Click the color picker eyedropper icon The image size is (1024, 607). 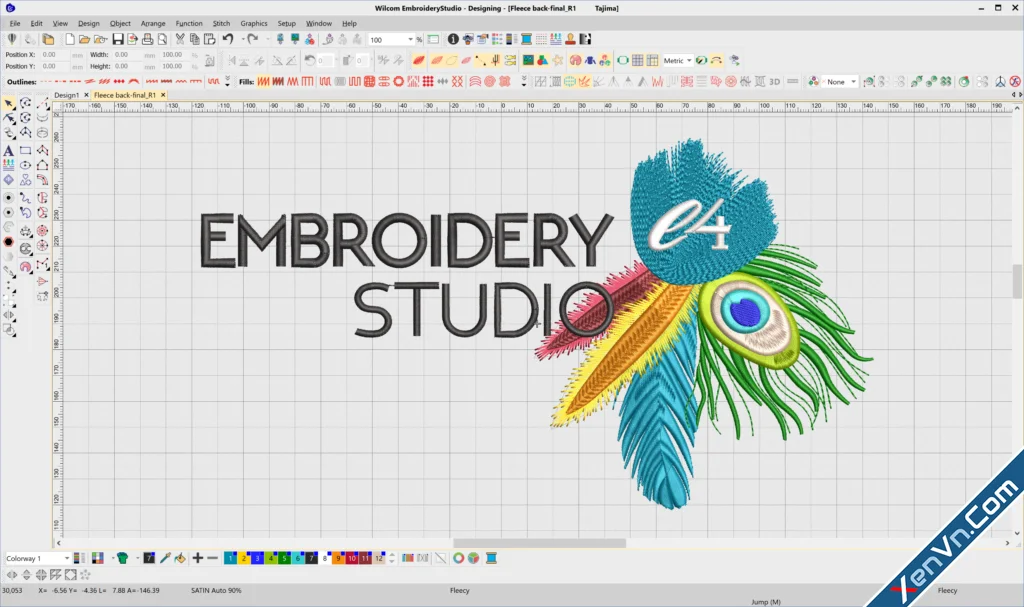click(165, 558)
